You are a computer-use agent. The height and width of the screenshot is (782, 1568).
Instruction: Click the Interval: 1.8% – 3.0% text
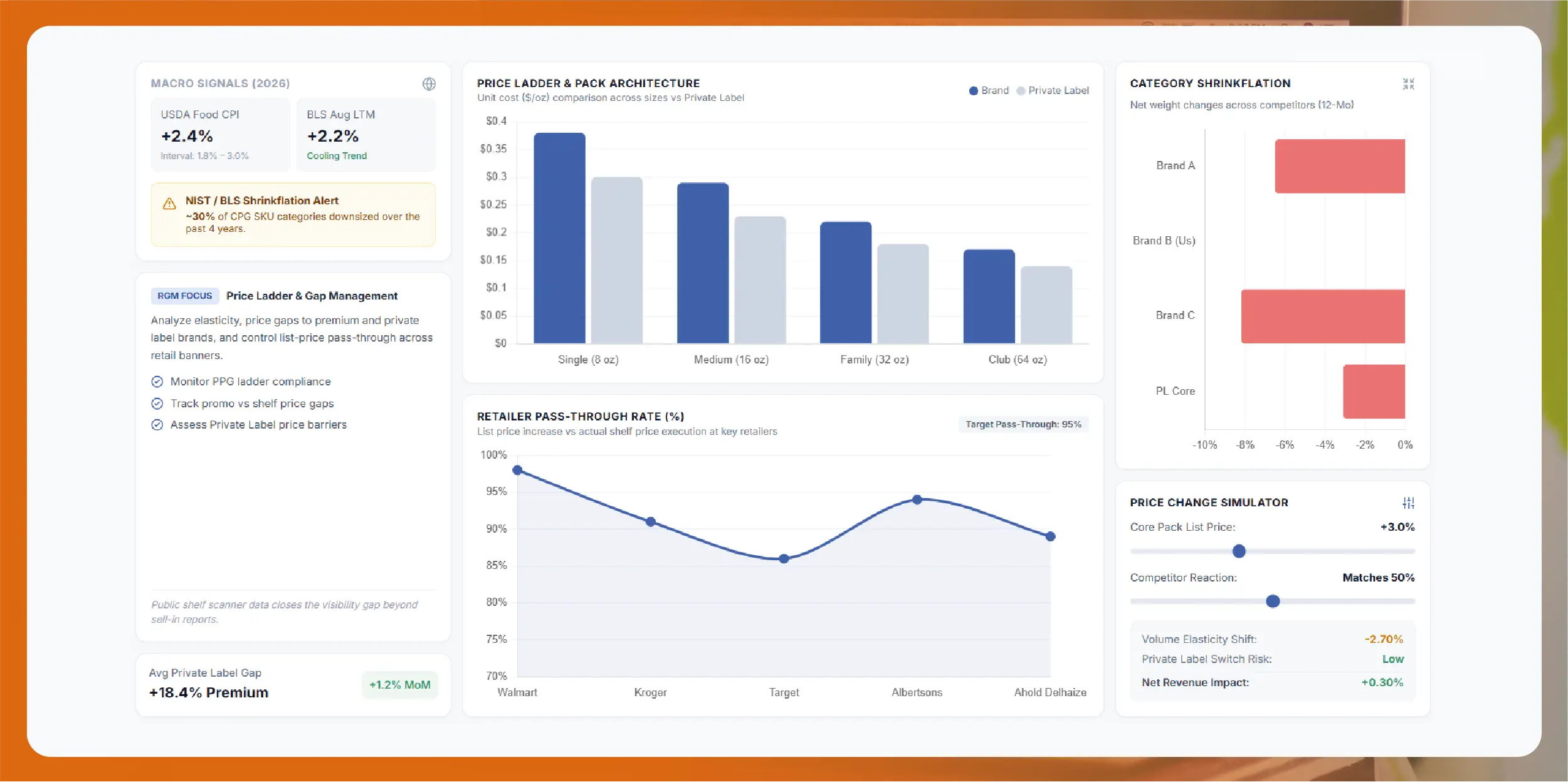[x=204, y=156]
